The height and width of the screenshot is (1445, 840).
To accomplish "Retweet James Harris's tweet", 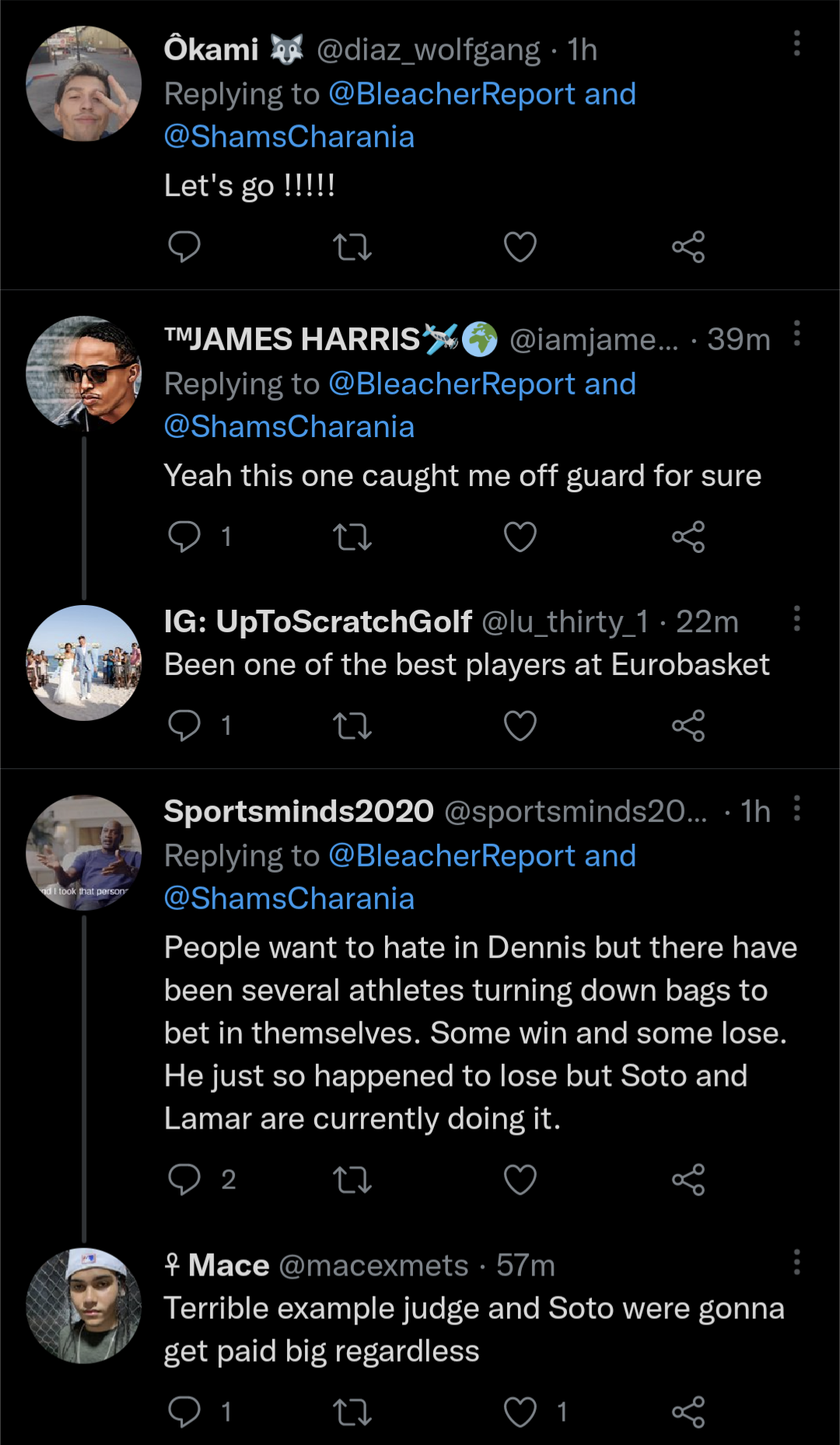I will pos(352,537).
